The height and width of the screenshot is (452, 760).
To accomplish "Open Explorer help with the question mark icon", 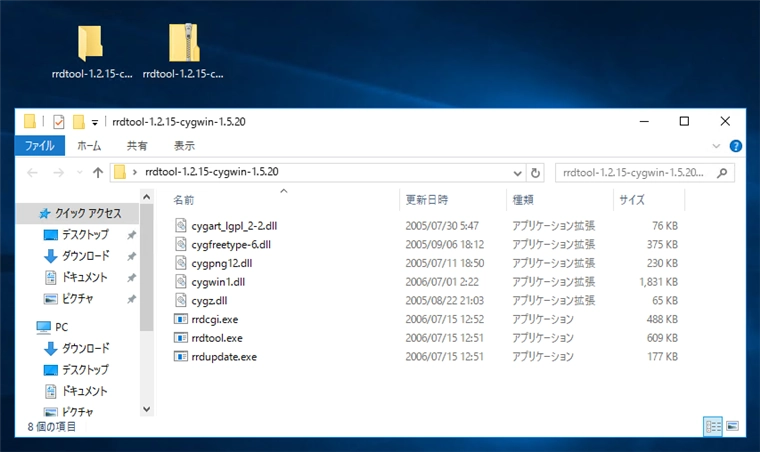I will 735,146.
